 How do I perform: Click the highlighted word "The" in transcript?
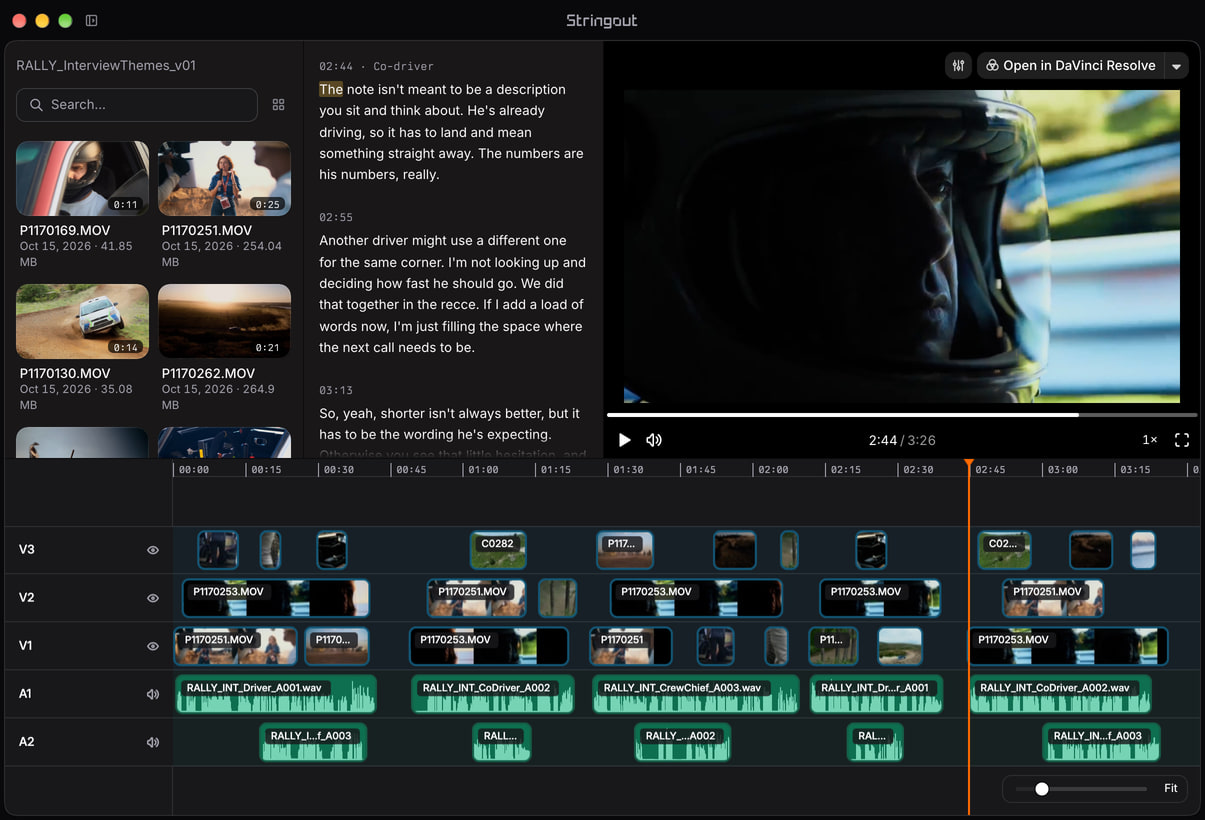[331, 89]
